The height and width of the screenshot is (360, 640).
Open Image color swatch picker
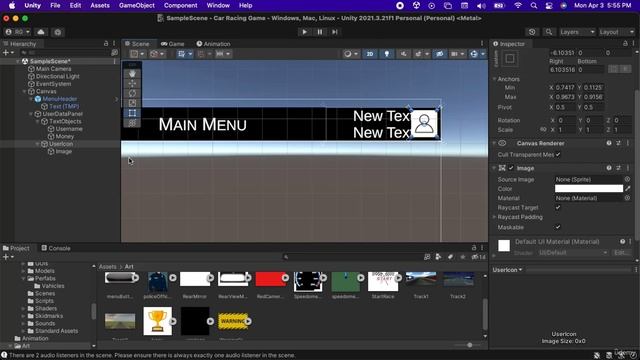[589, 189]
